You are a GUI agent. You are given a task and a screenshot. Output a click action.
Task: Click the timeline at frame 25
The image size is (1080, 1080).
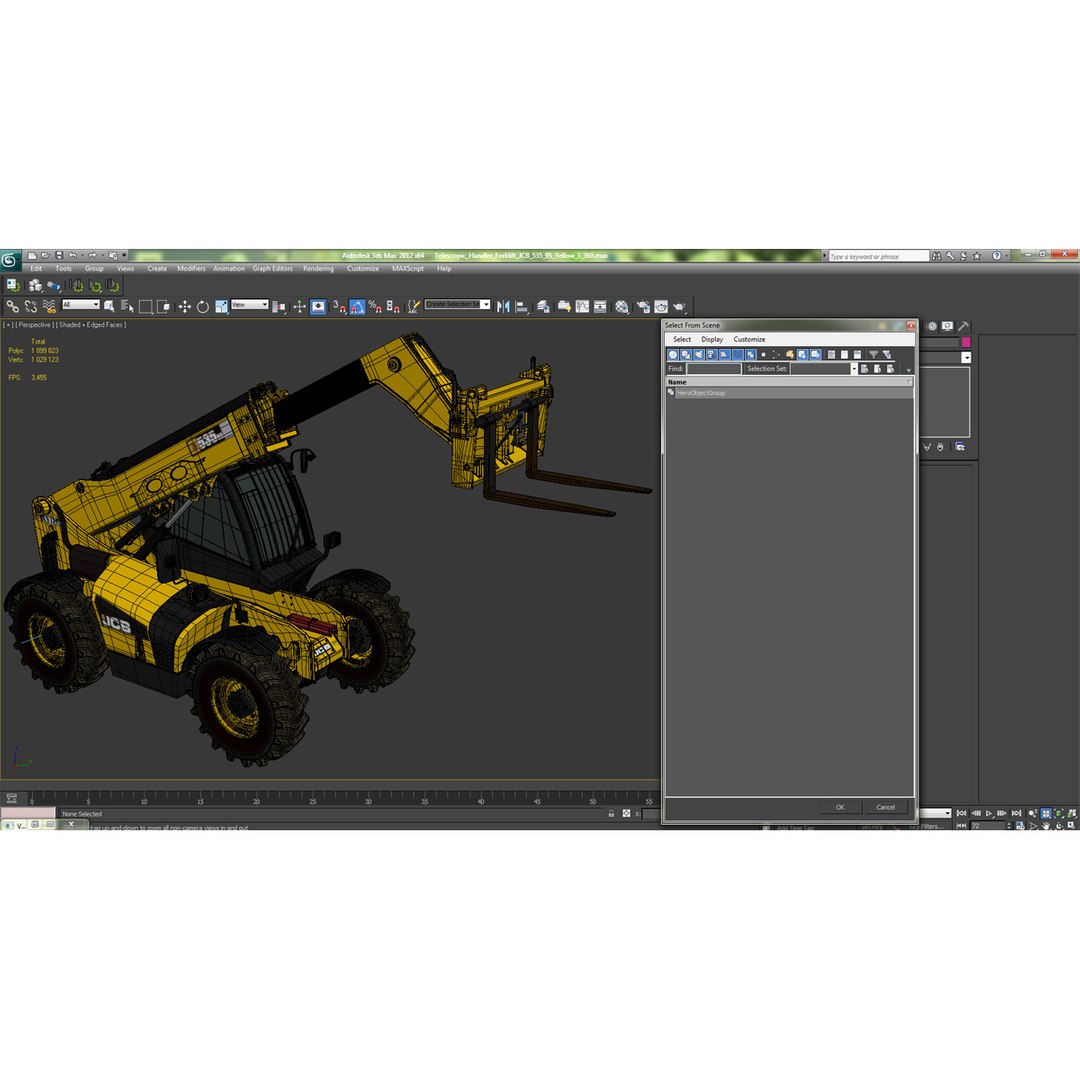[x=313, y=799]
